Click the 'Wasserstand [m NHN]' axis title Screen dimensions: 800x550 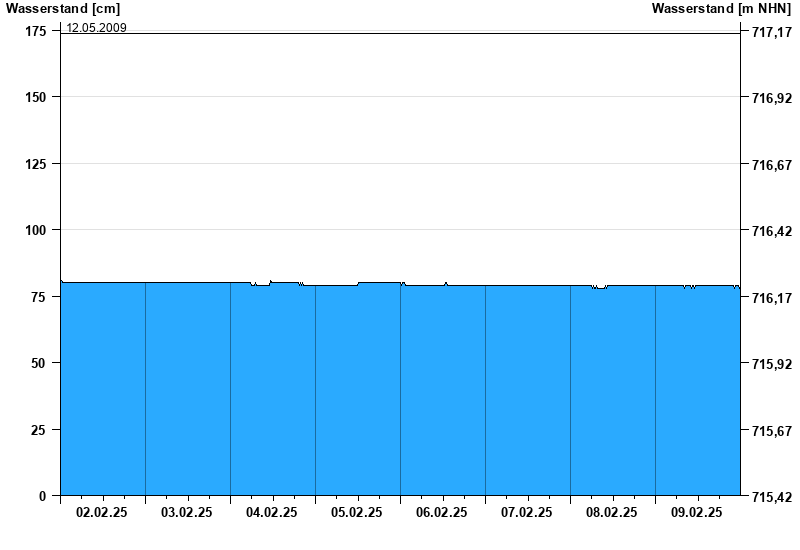point(721,9)
